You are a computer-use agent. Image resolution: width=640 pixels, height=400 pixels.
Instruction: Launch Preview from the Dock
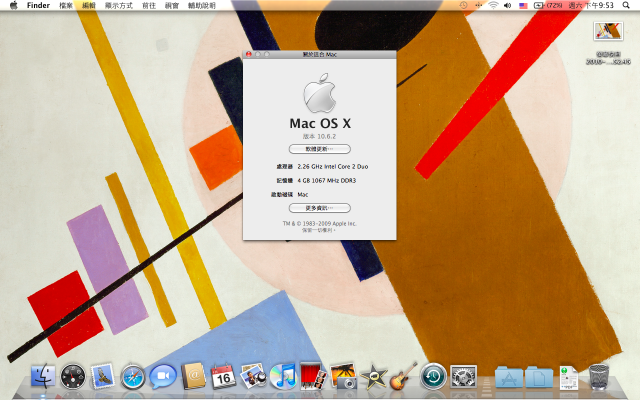point(253,376)
